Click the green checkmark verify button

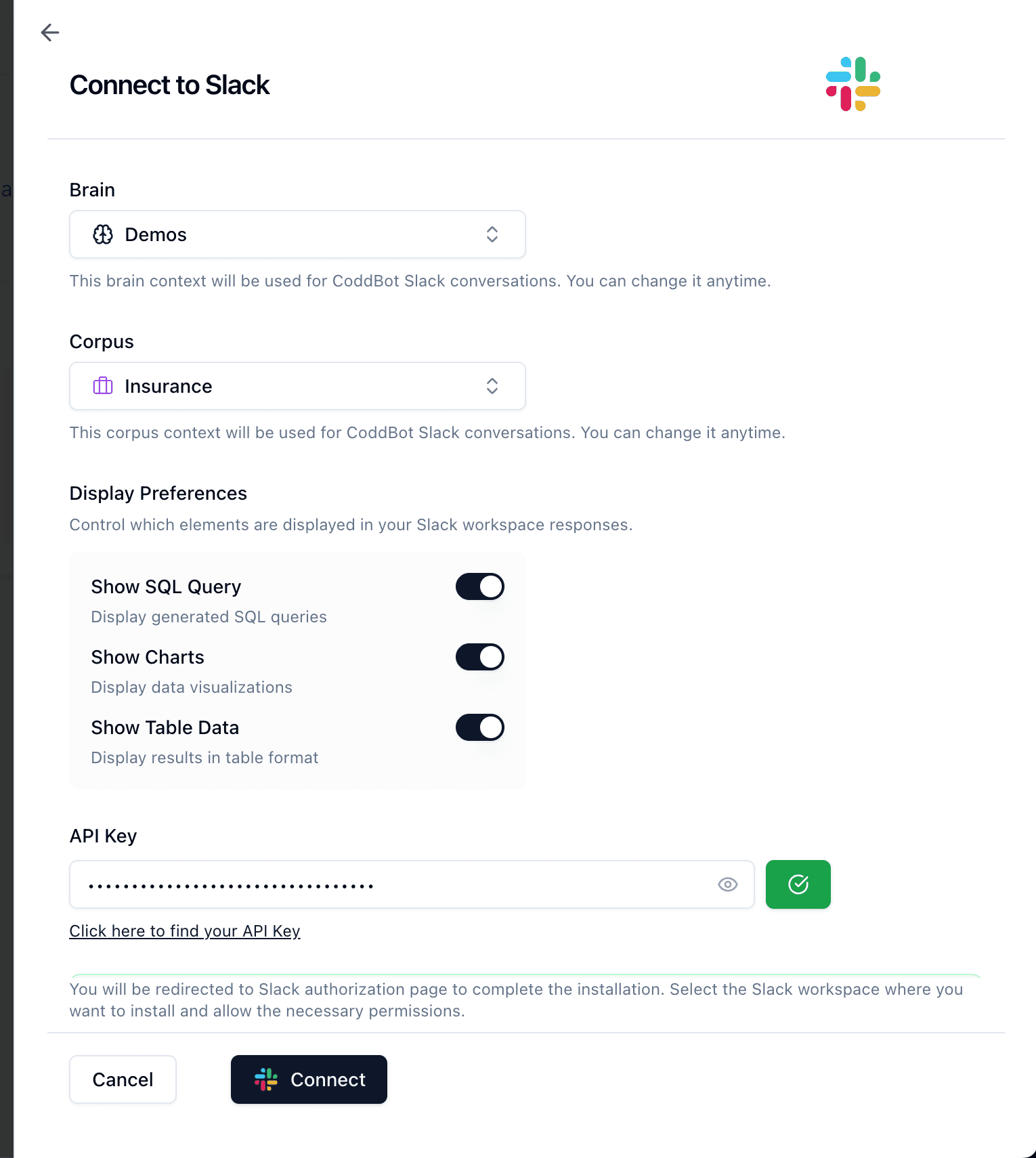(798, 884)
